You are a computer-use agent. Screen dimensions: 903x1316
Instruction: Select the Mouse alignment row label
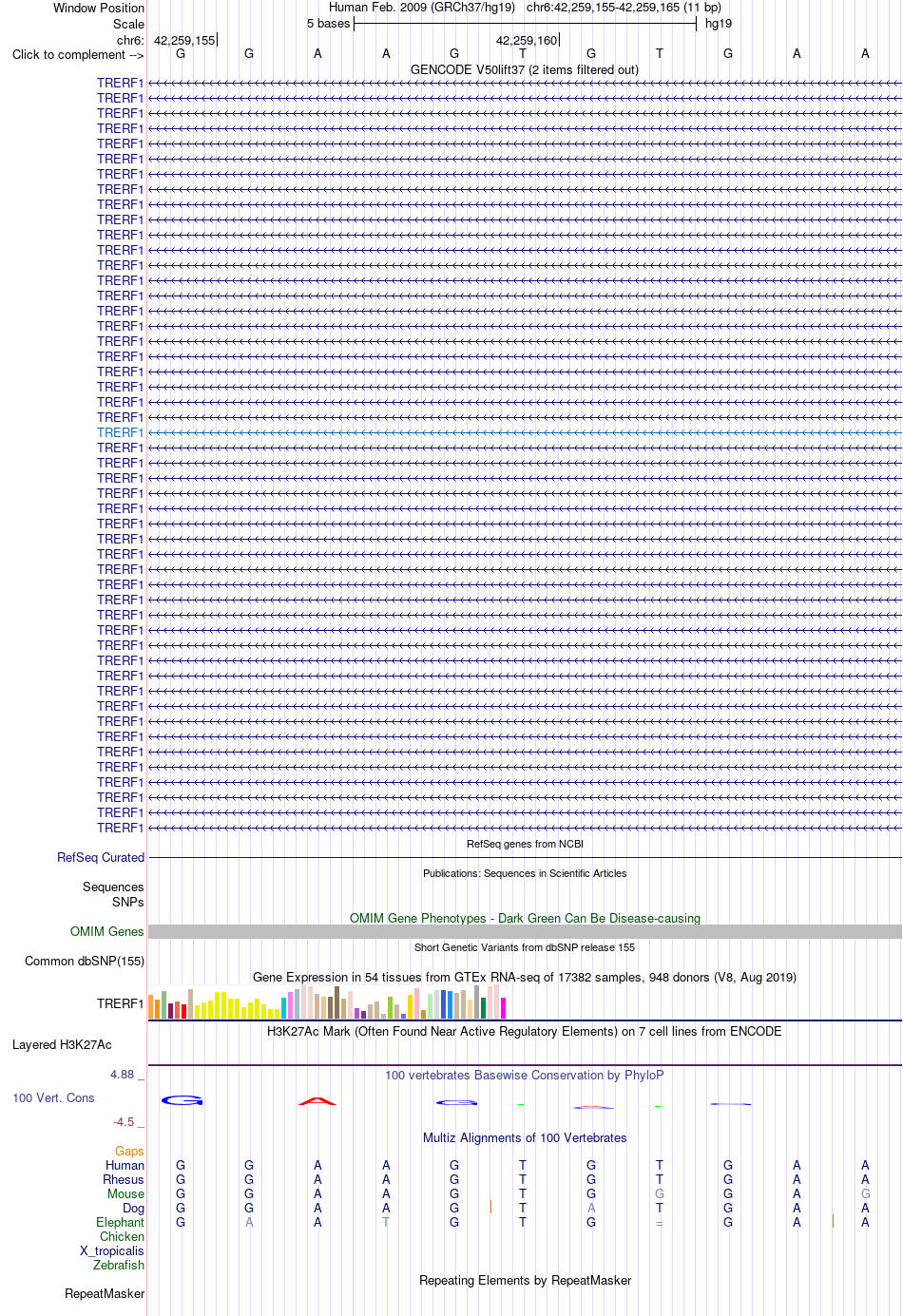tap(126, 1193)
